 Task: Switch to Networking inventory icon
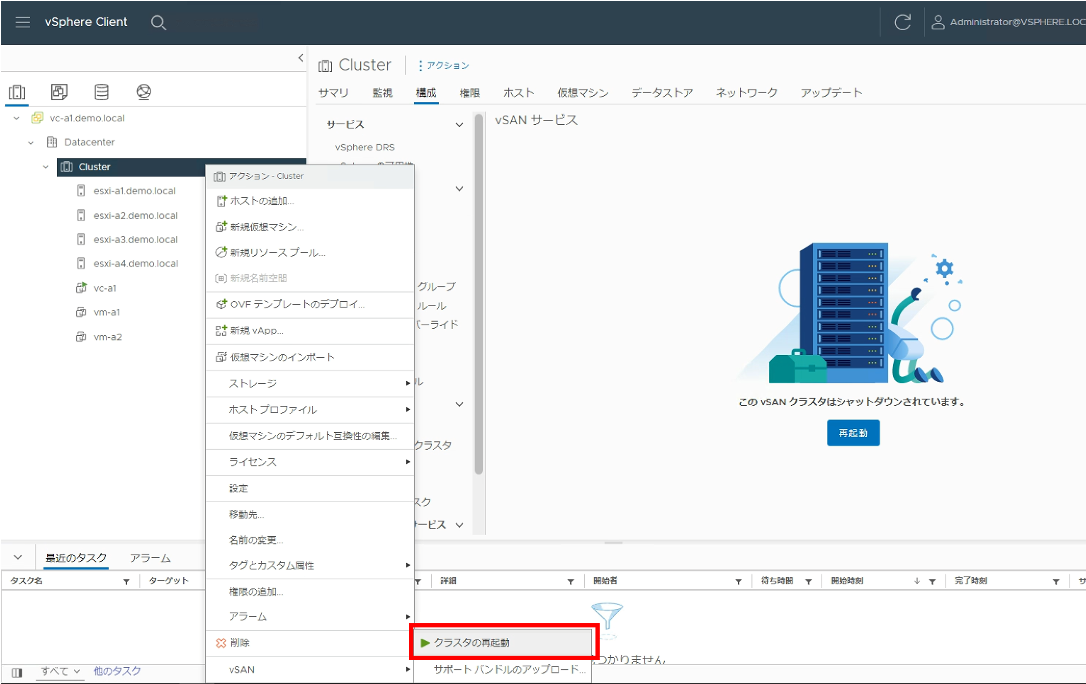(143, 91)
